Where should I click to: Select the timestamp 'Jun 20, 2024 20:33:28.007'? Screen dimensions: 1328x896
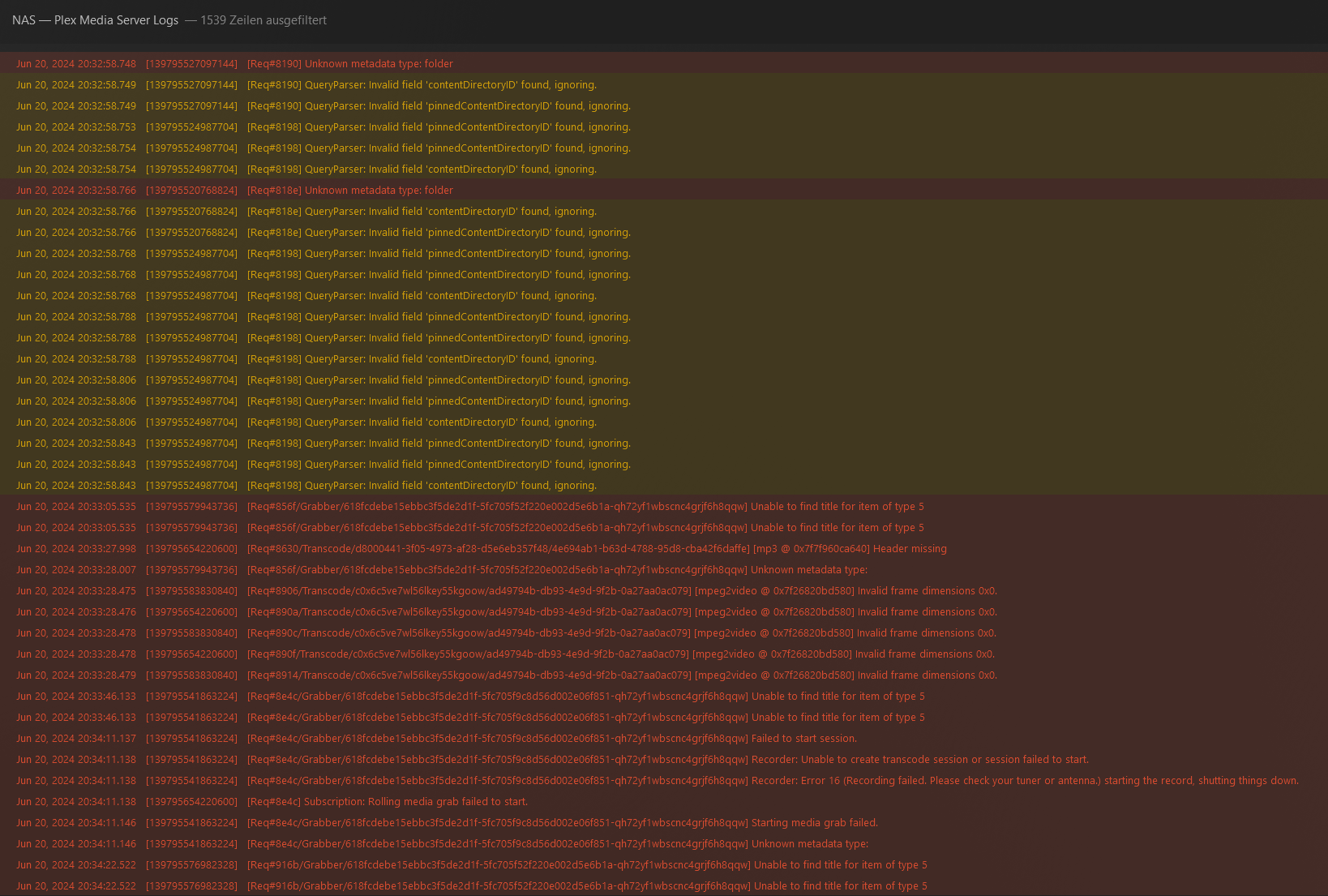(x=76, y=569)
